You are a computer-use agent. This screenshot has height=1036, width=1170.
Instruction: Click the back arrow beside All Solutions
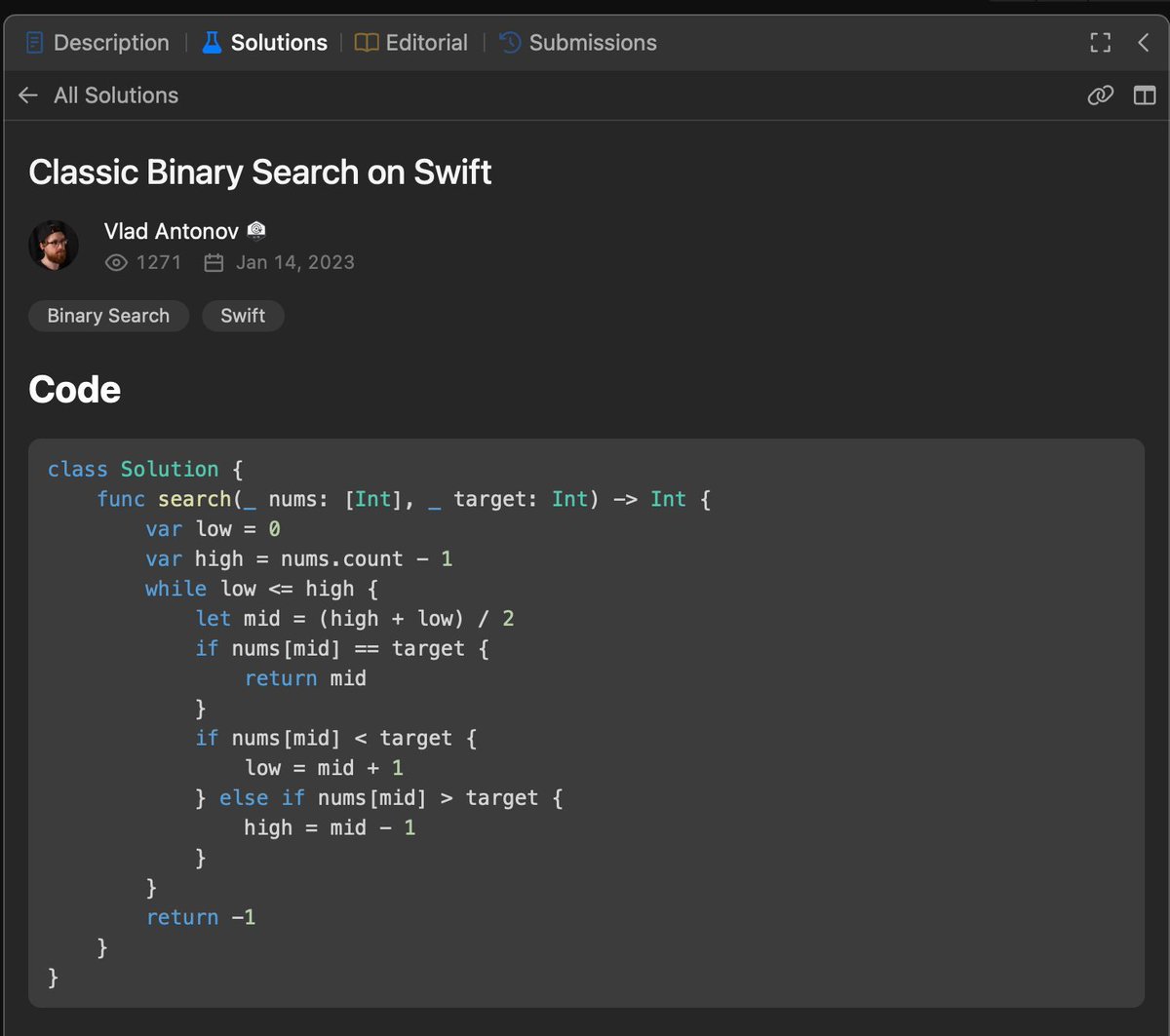[x=27, y=95]
